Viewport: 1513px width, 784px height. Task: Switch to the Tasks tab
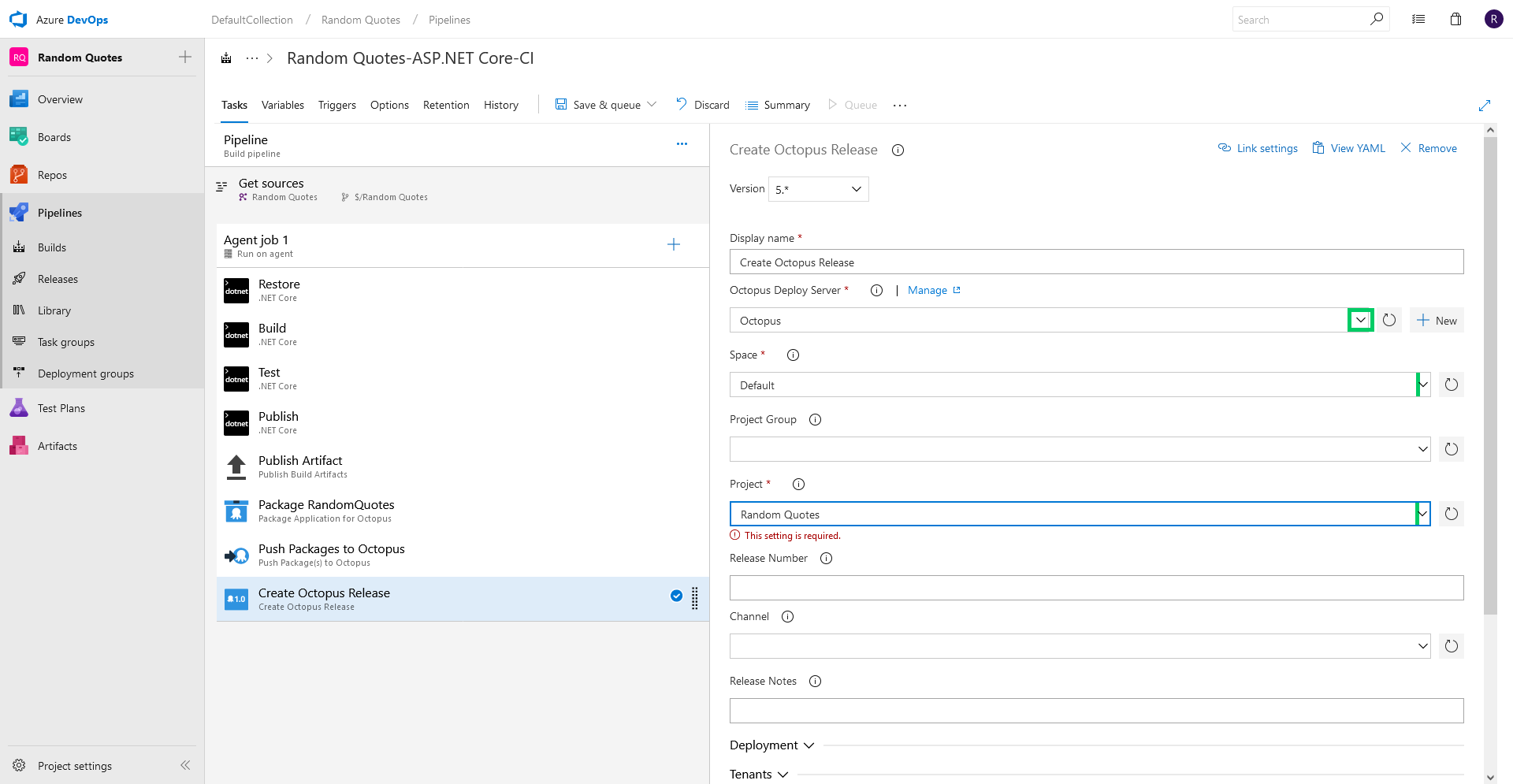point(234,105)
